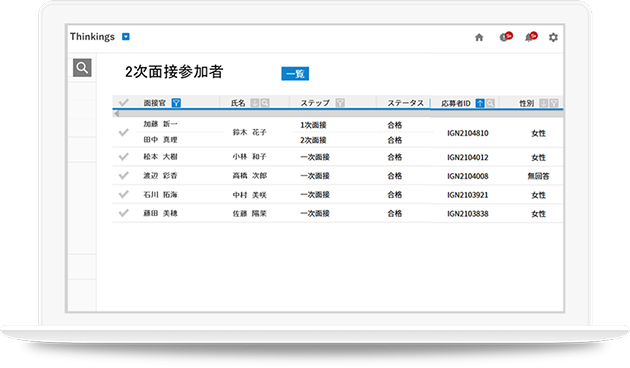Select applicant ID IGN2103921
The height and width of the screenshot is (368, 630).
pos(468,195)
